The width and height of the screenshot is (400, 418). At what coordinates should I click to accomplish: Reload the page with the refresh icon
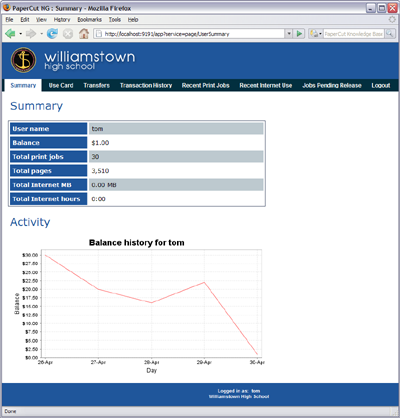(x=52, y=34)
